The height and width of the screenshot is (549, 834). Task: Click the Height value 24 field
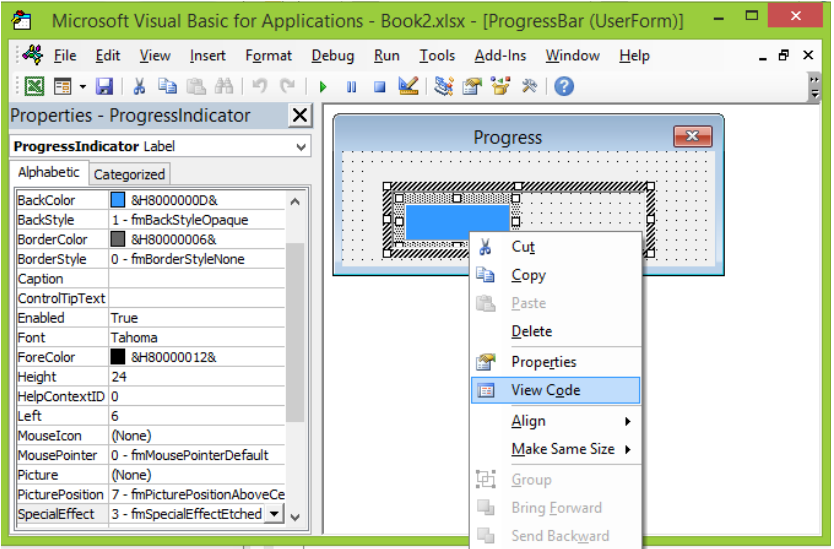pyautogui.click(x=197, y=377)
